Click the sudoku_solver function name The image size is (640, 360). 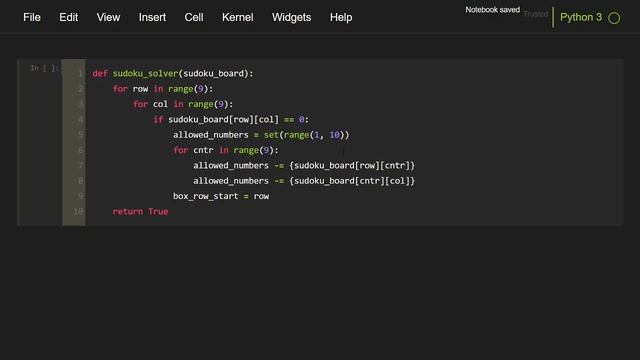pyautogui.click(x=145, y=73)
